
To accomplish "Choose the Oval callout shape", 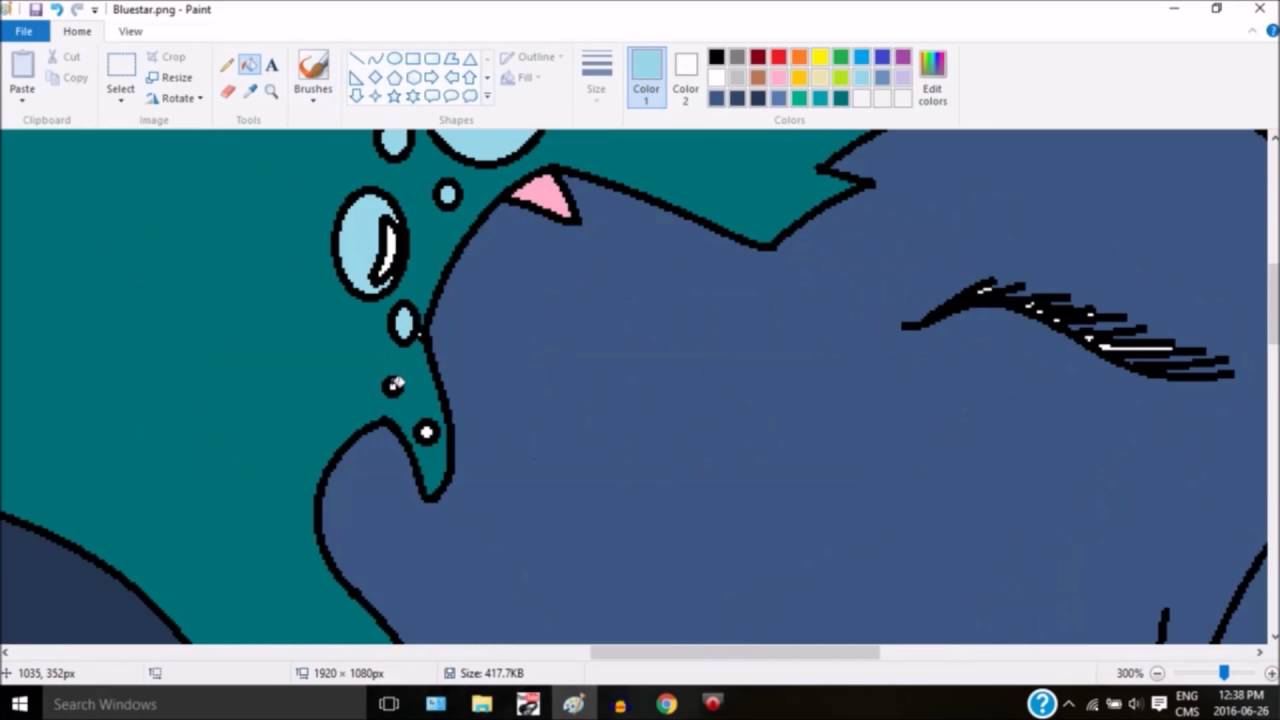I will click(451, 96).
